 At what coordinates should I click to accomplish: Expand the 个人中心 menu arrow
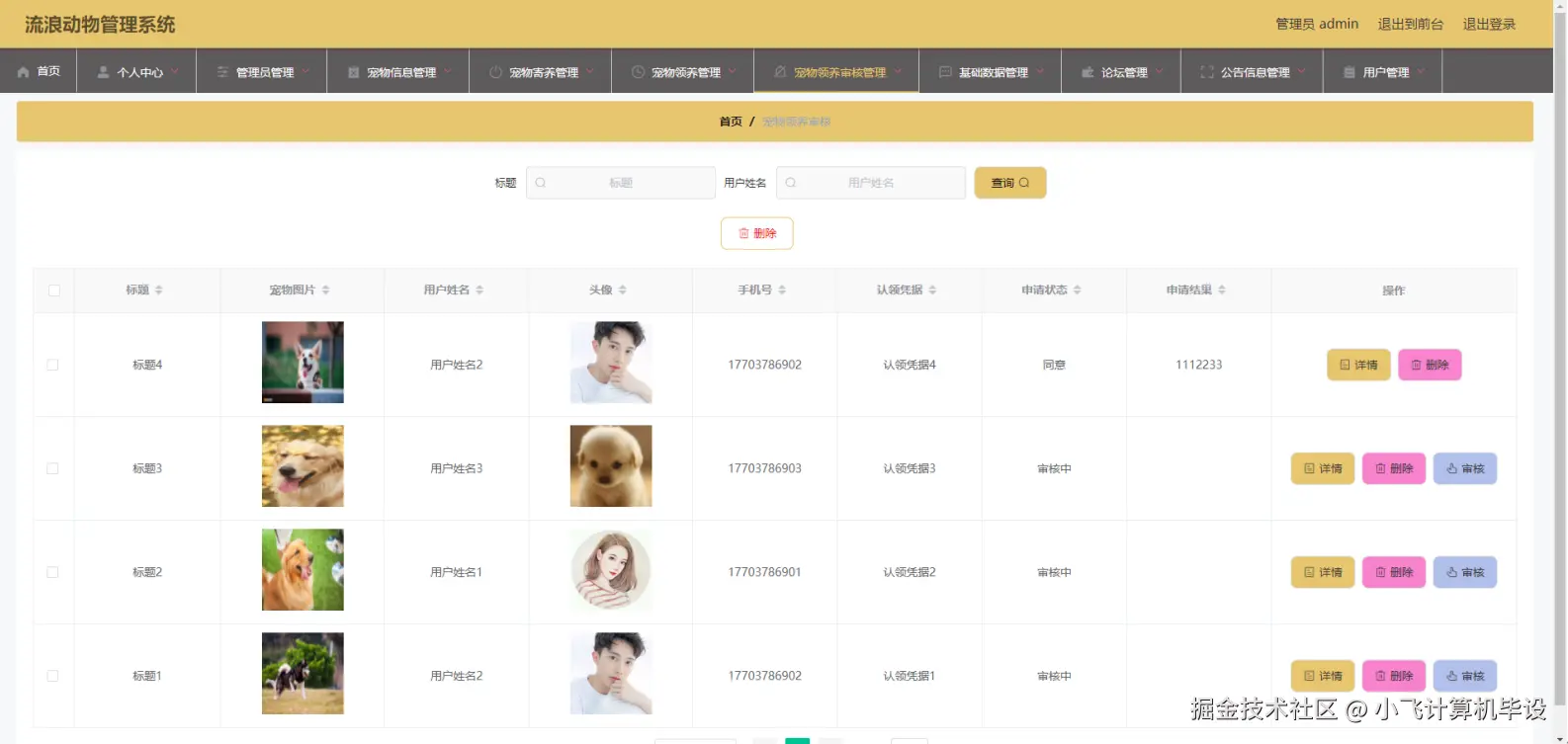175,71
